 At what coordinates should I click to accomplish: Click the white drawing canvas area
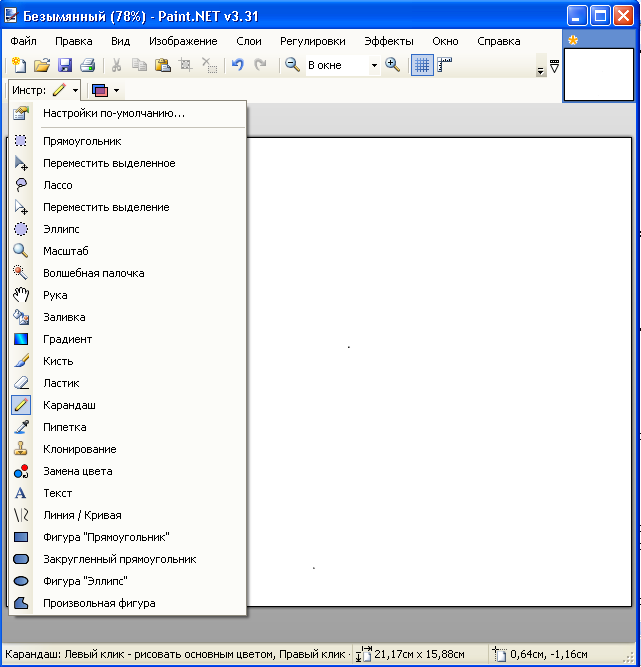[439, 372]
